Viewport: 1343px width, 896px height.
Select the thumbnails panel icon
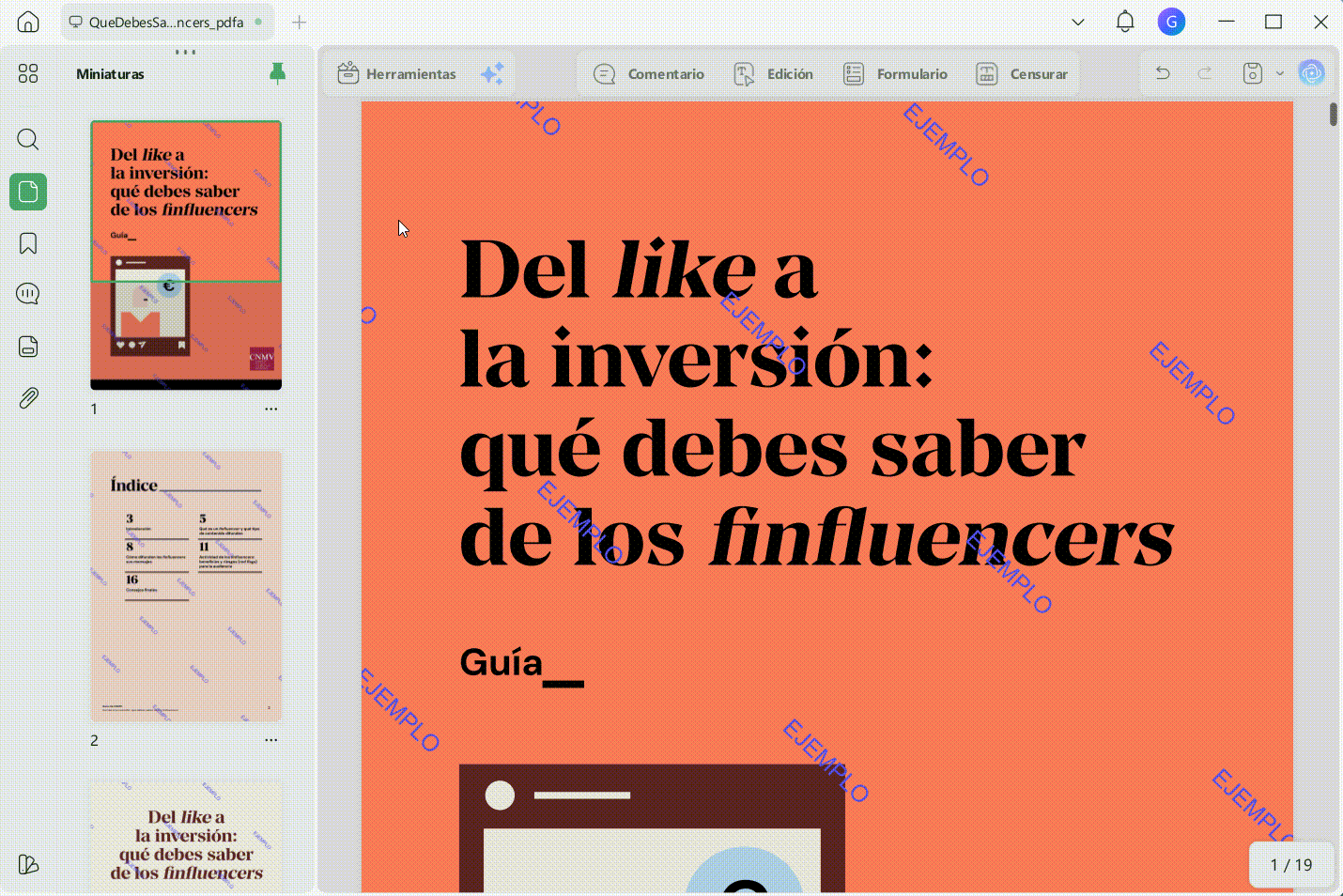(x=28, y=192)
